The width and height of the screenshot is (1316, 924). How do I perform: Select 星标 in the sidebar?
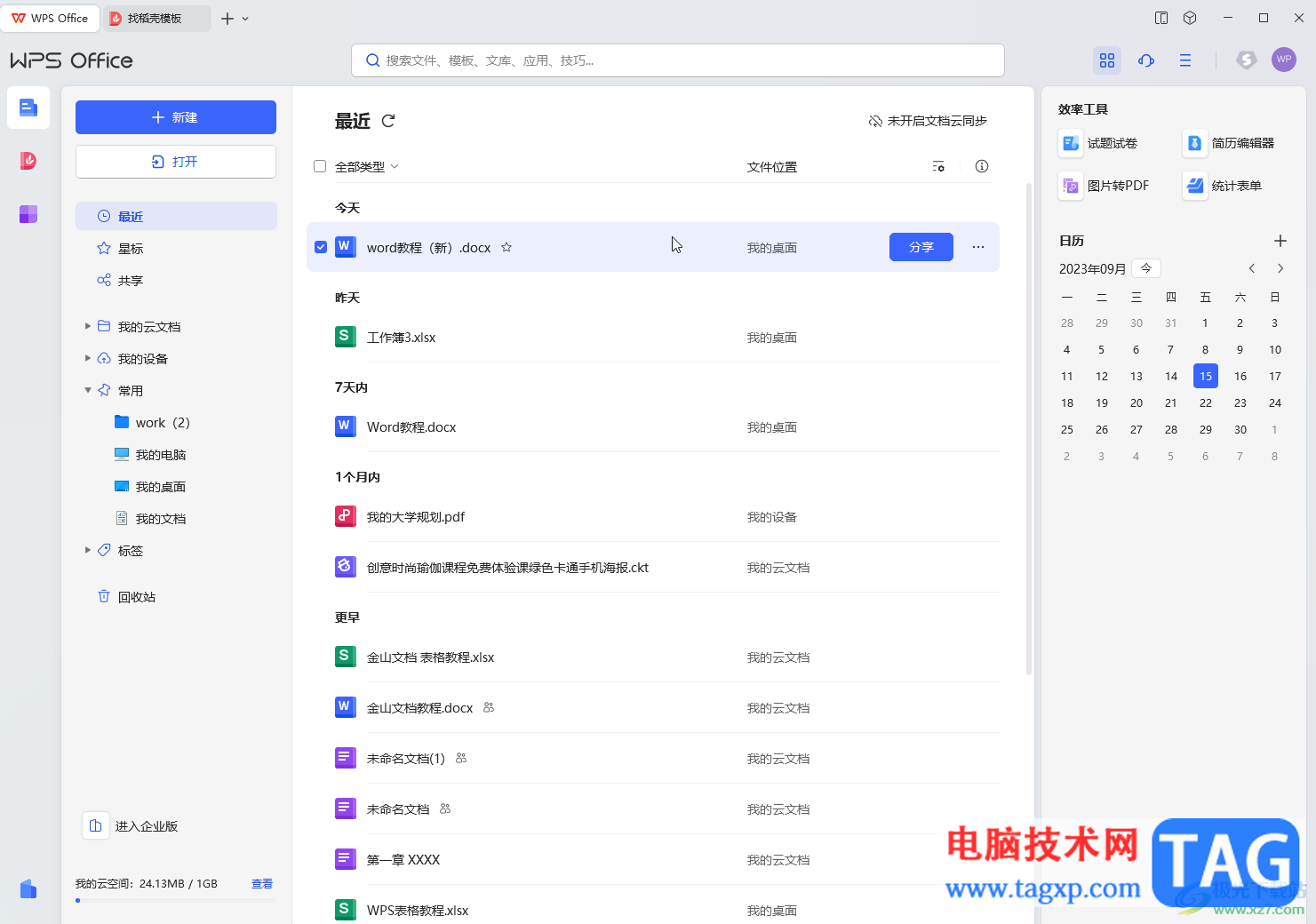(x=176, y=248)
